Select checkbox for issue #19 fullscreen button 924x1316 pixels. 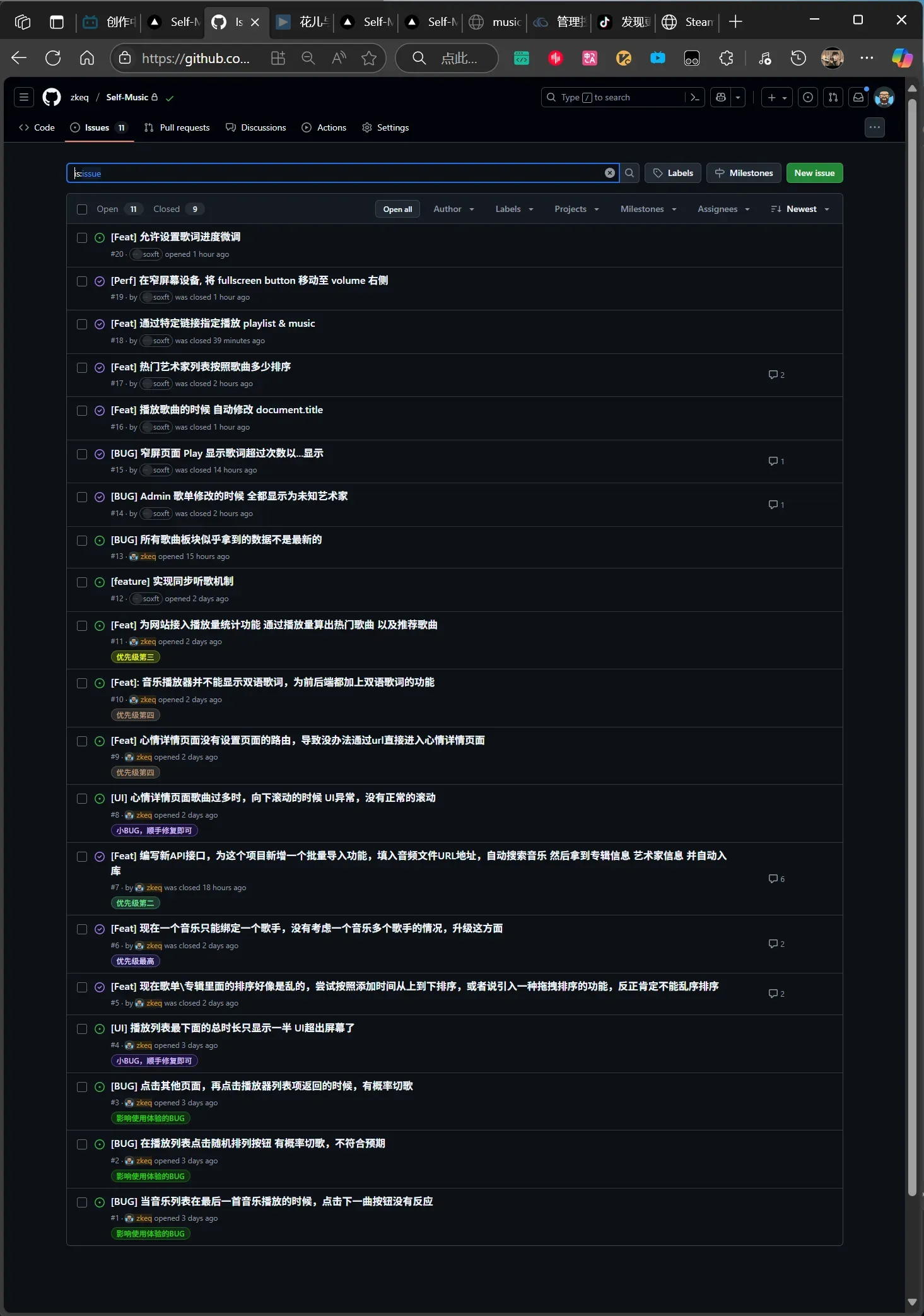[x=82, y=281]
